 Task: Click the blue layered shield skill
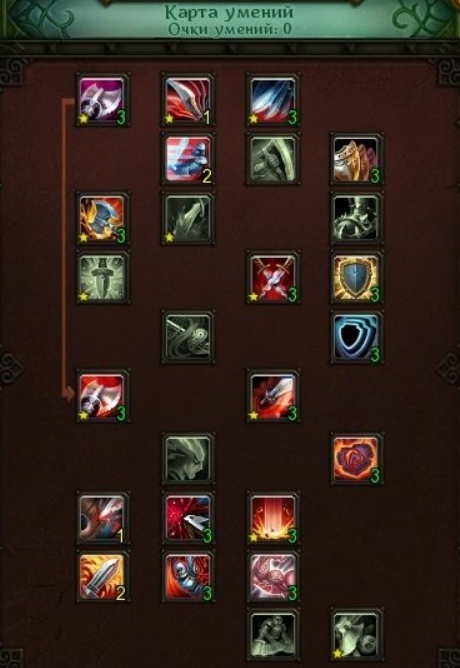point(357,337)
